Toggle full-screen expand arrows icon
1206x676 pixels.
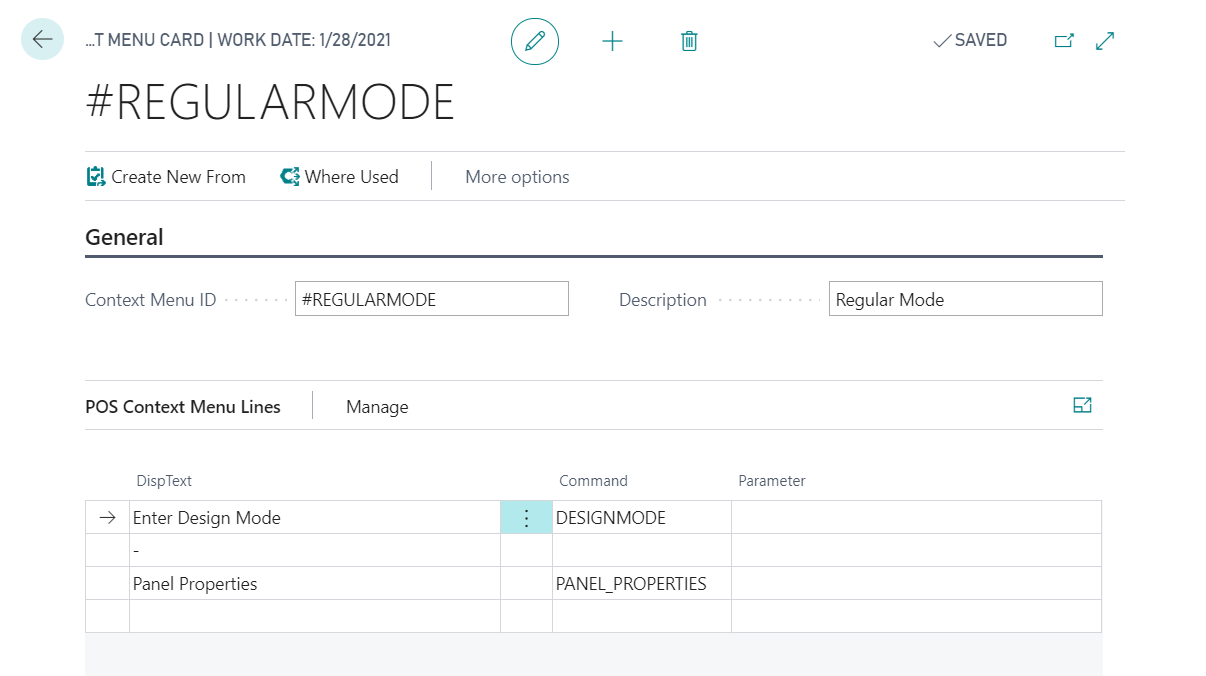tap(1105, 41)
